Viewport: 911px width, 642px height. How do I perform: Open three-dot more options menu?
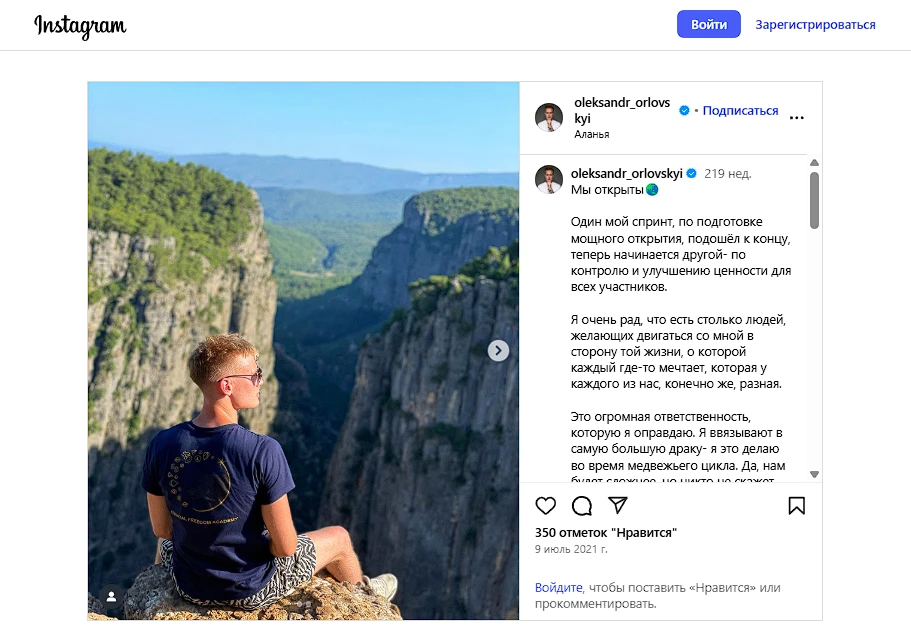[796, 117]
